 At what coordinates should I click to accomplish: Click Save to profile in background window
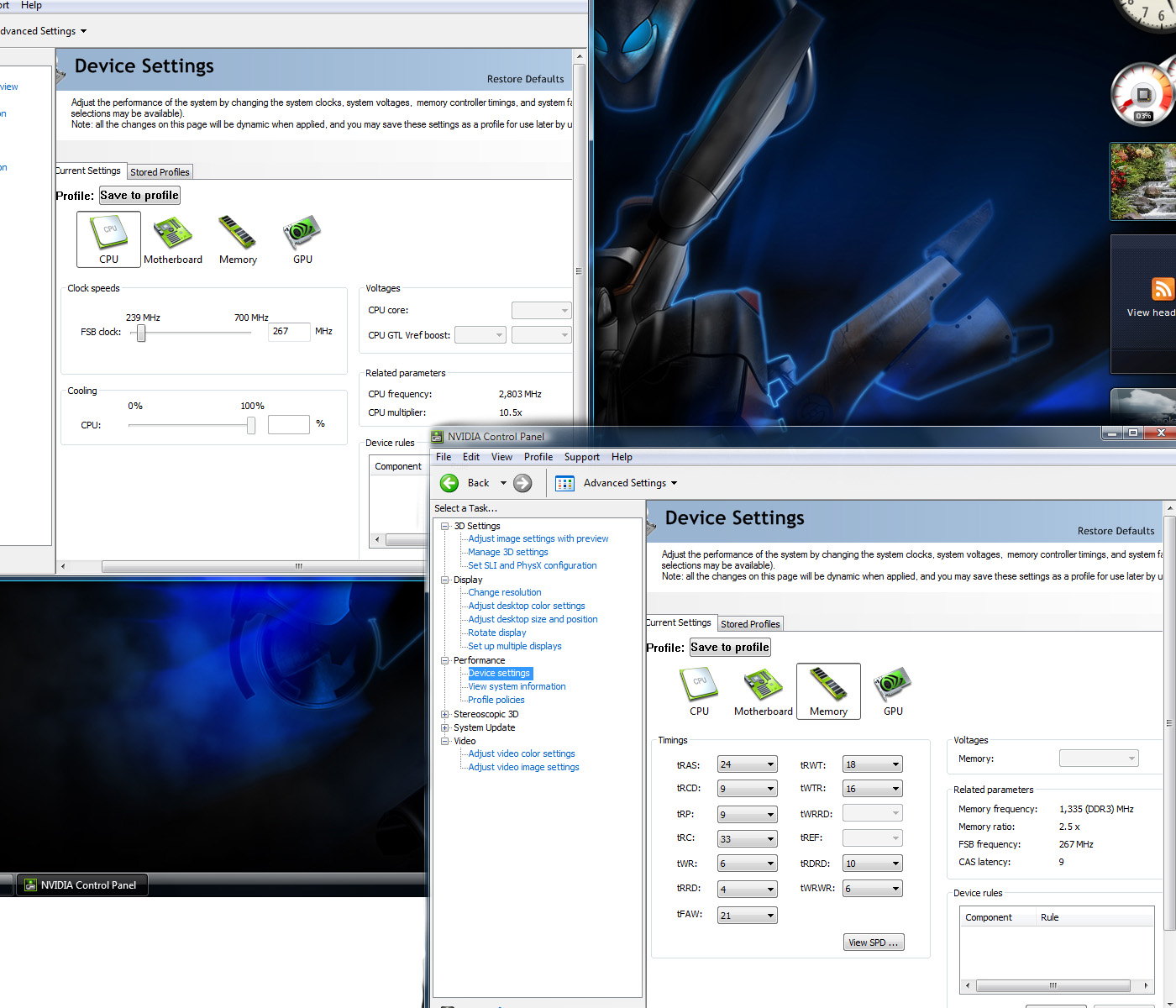tap(139, 195)
